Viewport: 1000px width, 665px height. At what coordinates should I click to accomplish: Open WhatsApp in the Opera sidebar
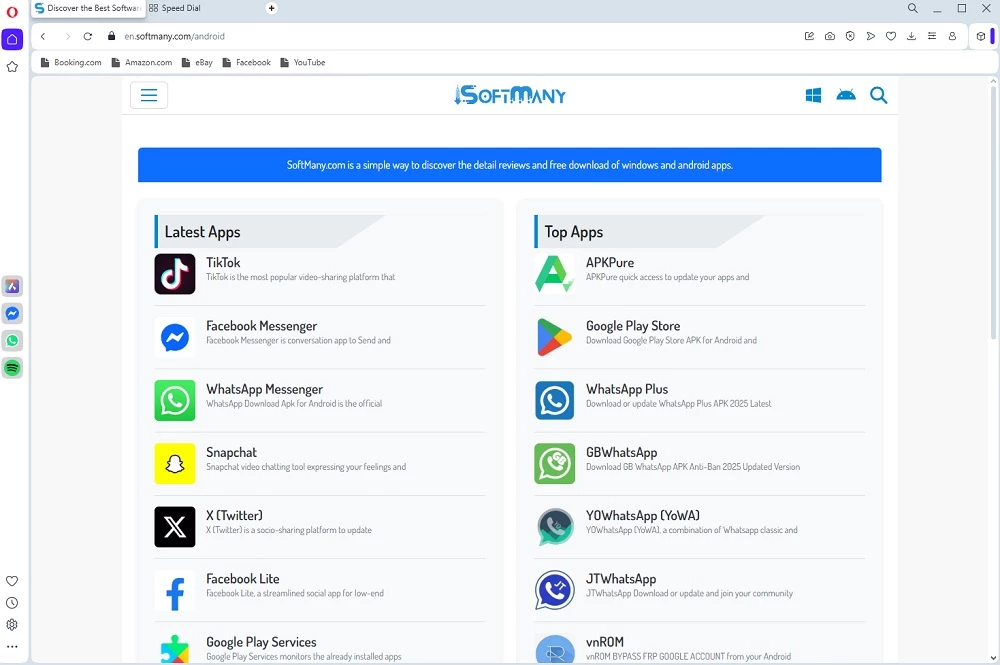click(12, 341)
